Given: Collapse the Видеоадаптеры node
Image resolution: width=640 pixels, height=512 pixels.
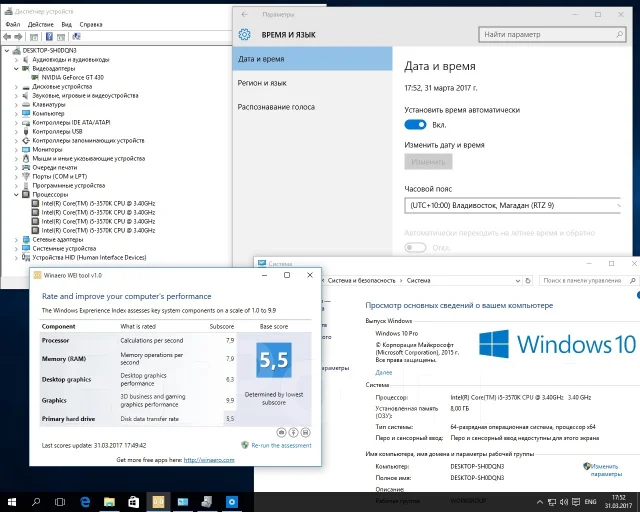Looking at the screenshot, I should point(16,69).
